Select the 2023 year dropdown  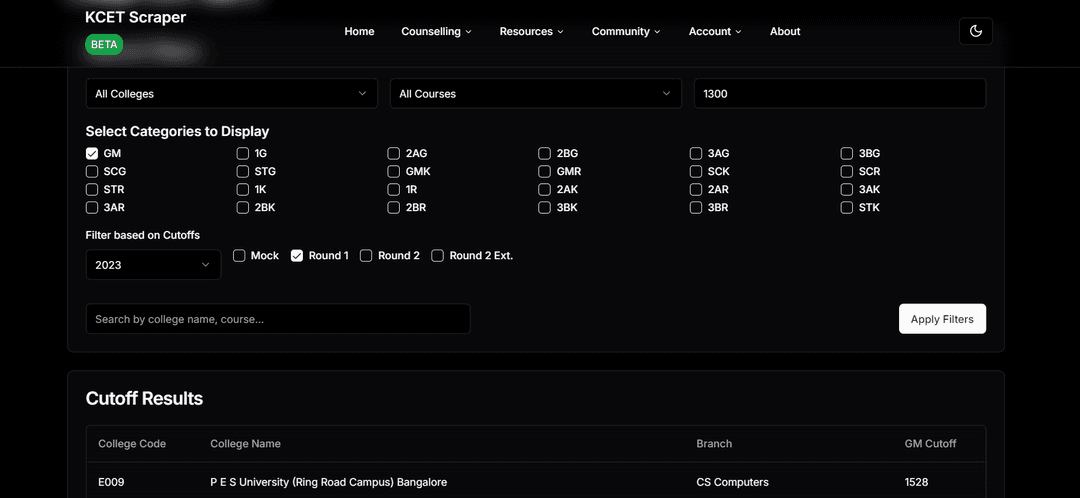point(153,265)
